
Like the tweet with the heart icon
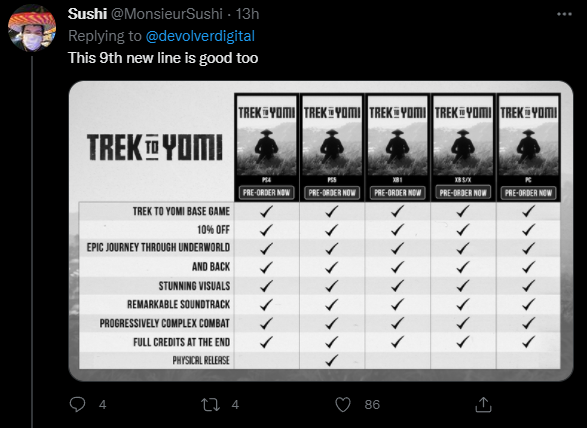point(343,405)
